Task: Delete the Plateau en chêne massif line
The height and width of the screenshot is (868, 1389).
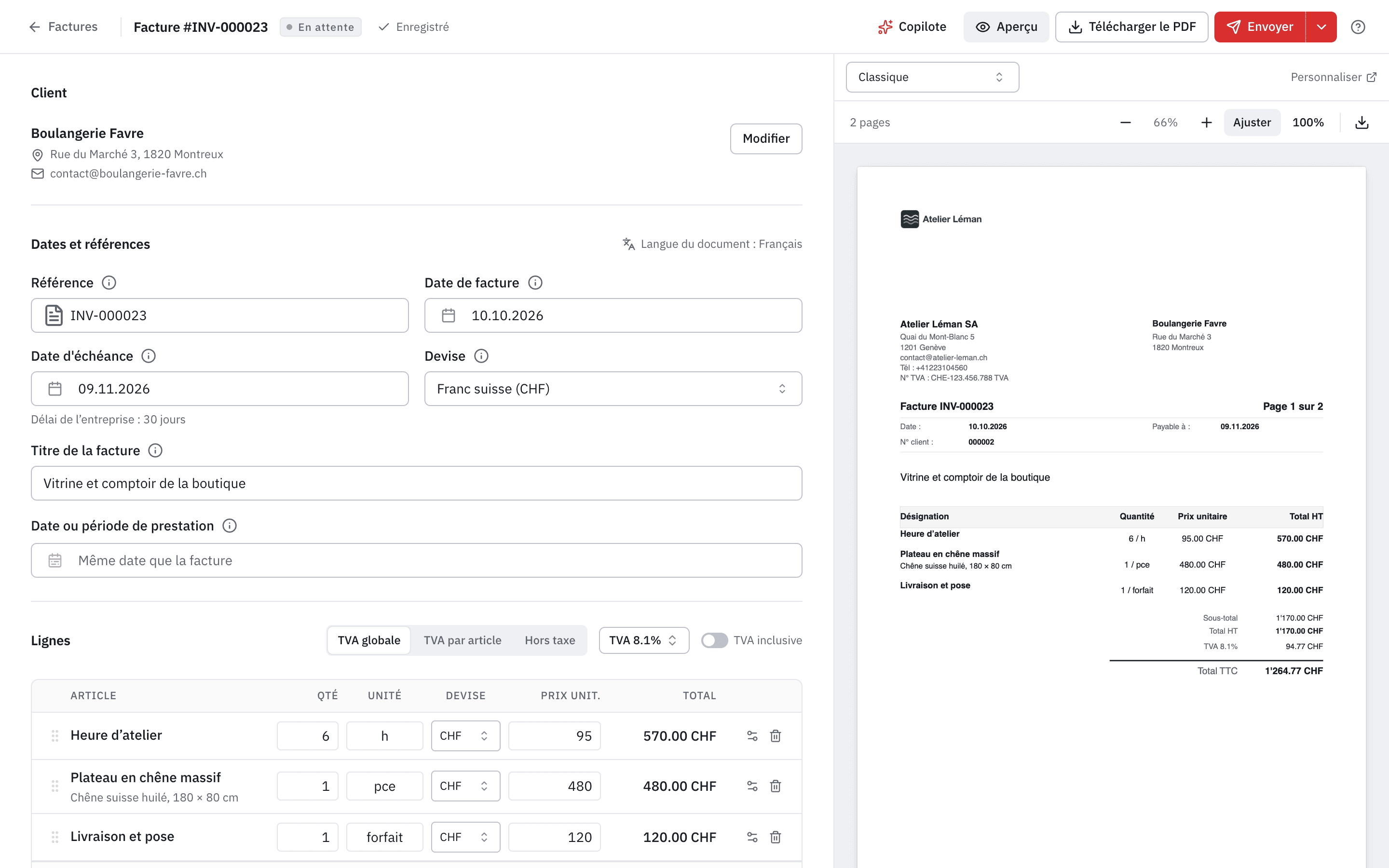Action: tap(776, 786)
